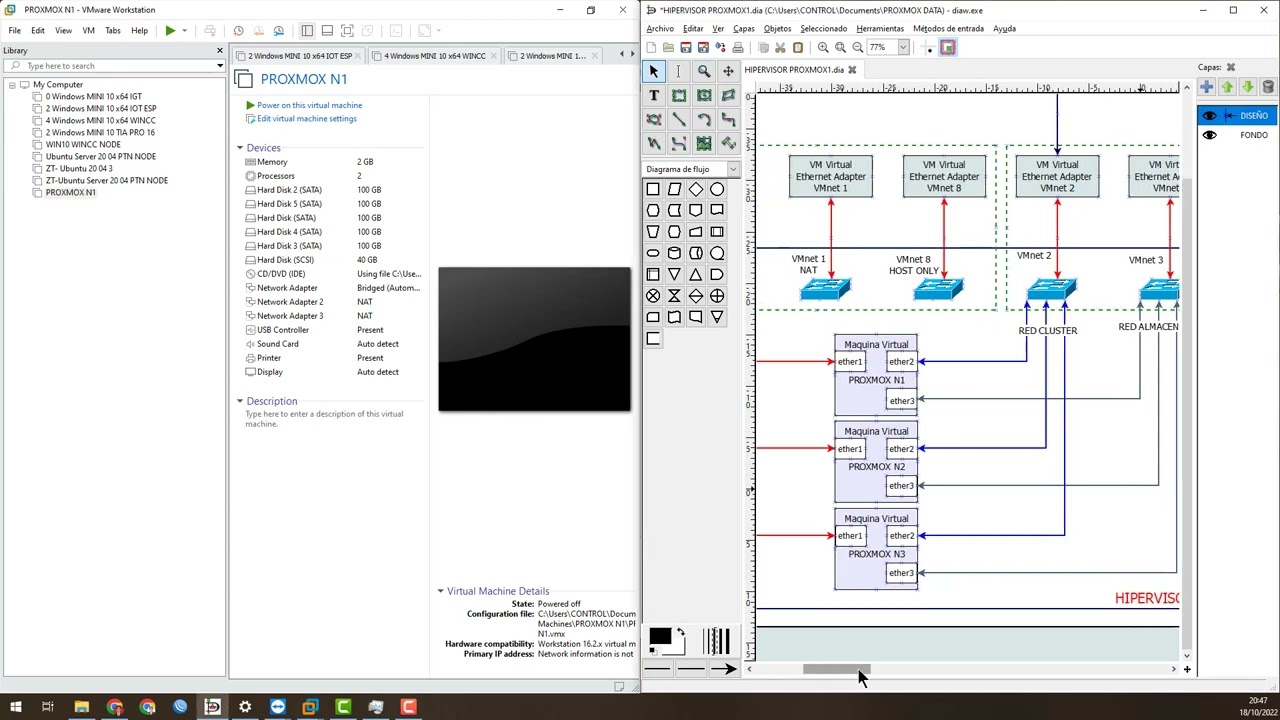1280x720 pixels.
Task: Click Dia foreground/background color swatch
Action: pos(667,640)
